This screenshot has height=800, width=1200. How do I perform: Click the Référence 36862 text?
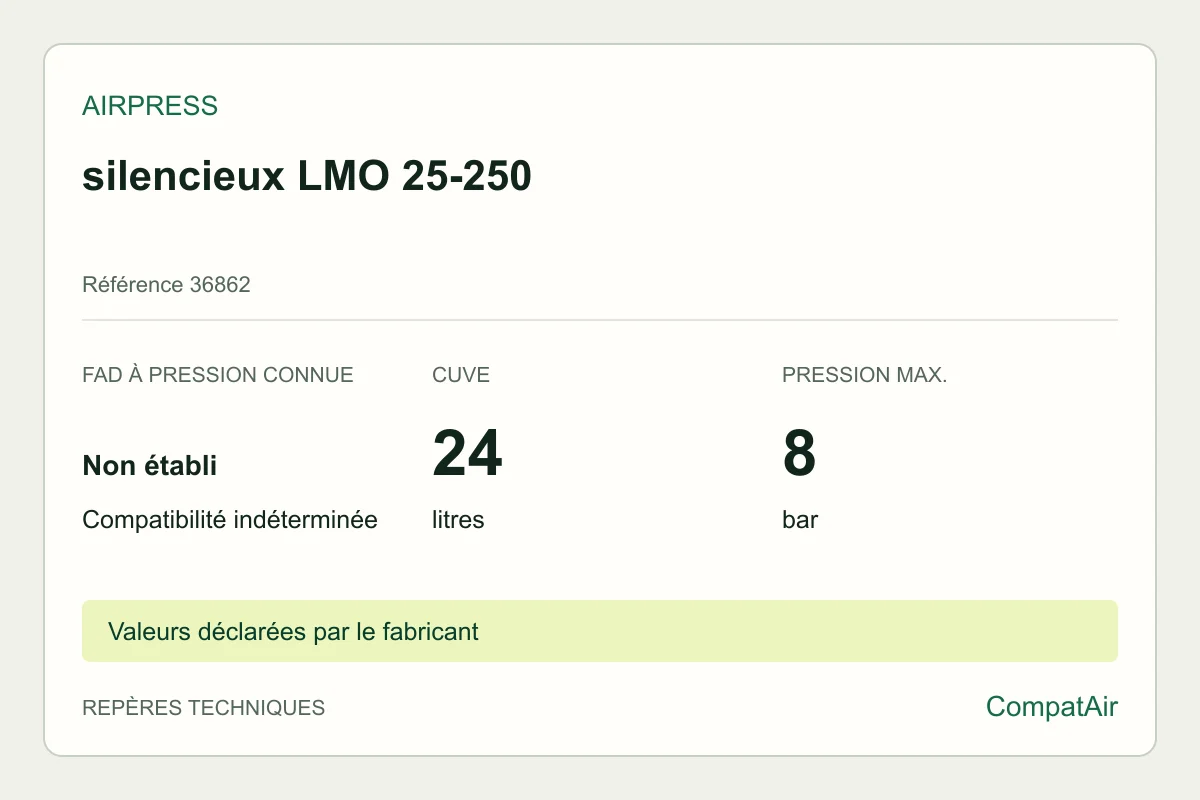pos(166,285)
